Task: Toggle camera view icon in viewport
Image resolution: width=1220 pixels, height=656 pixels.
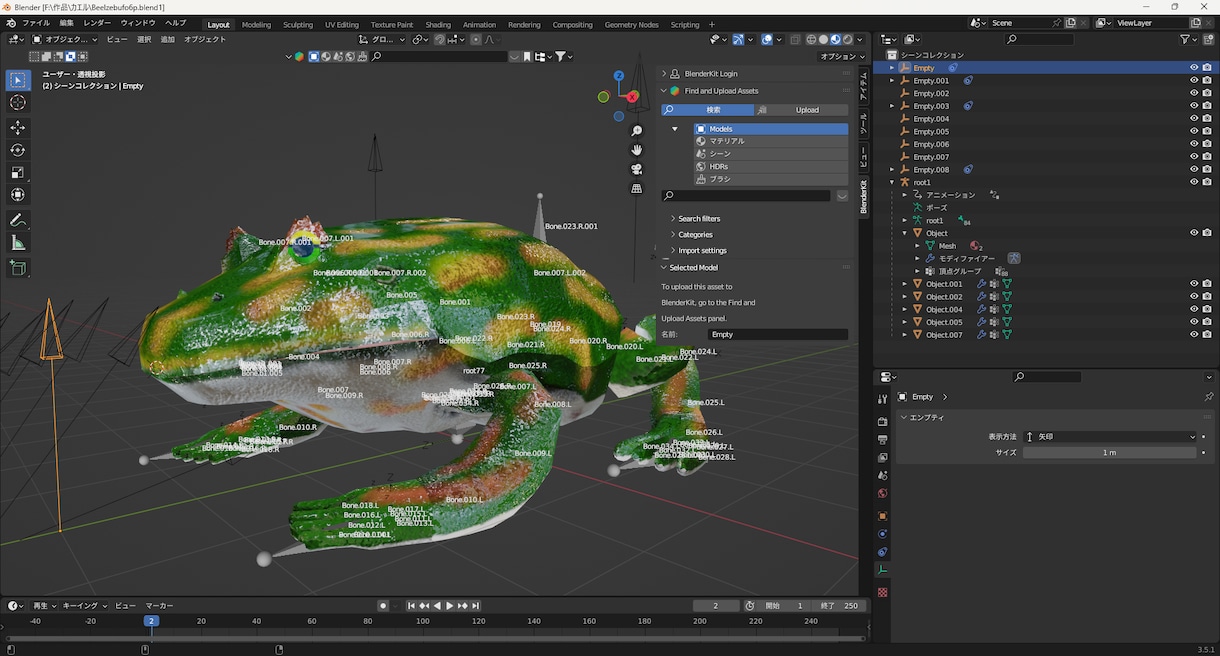Action: [x=637, y=169]
